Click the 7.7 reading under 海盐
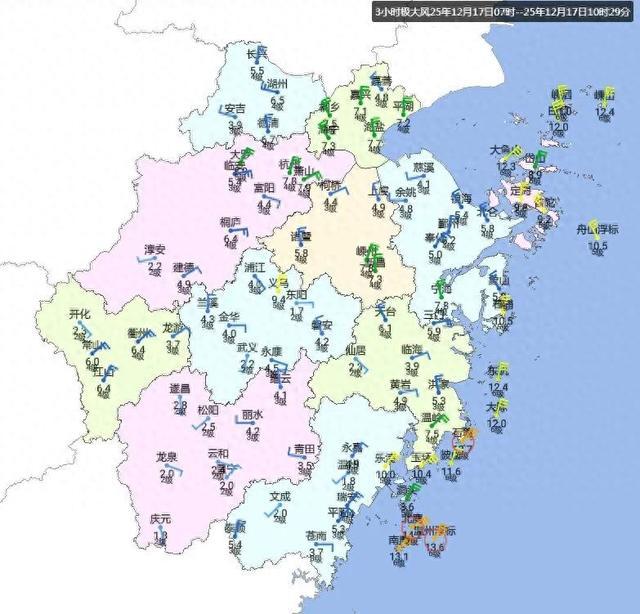 pyautogui.click(x=374, y=143)
